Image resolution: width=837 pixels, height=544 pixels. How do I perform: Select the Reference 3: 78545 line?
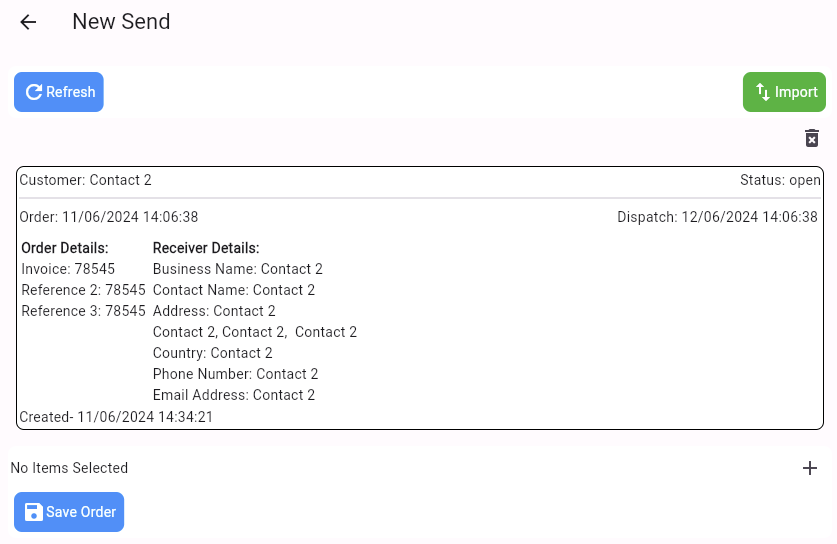click(83, 311)
